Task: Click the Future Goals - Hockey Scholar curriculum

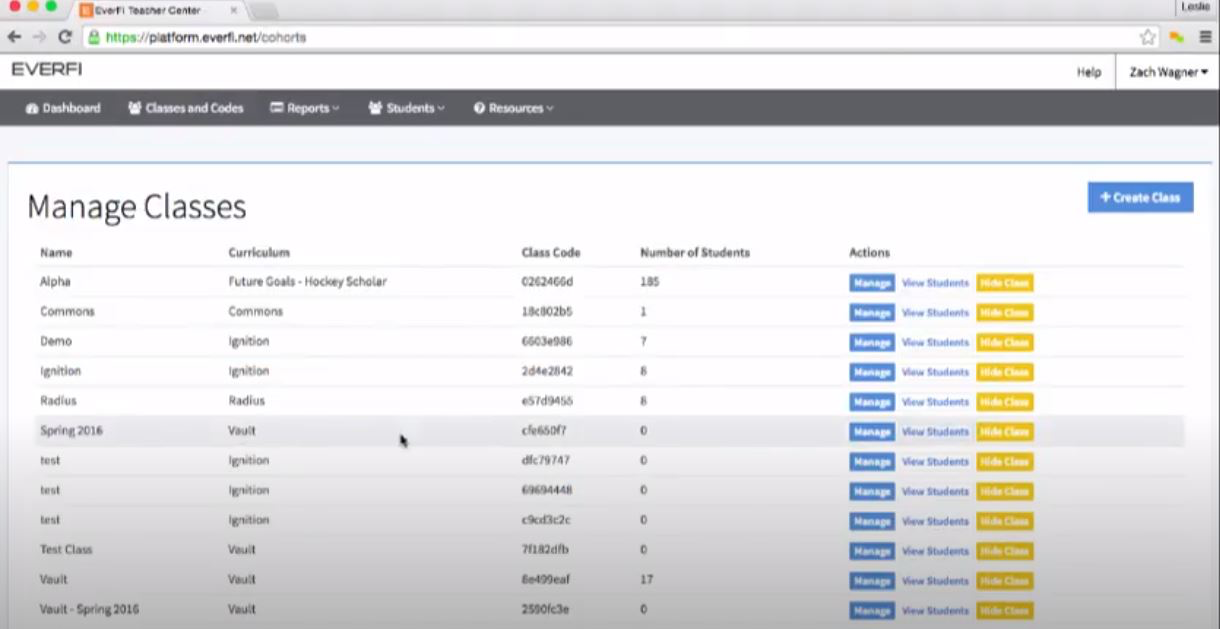Action: [307, 282]
